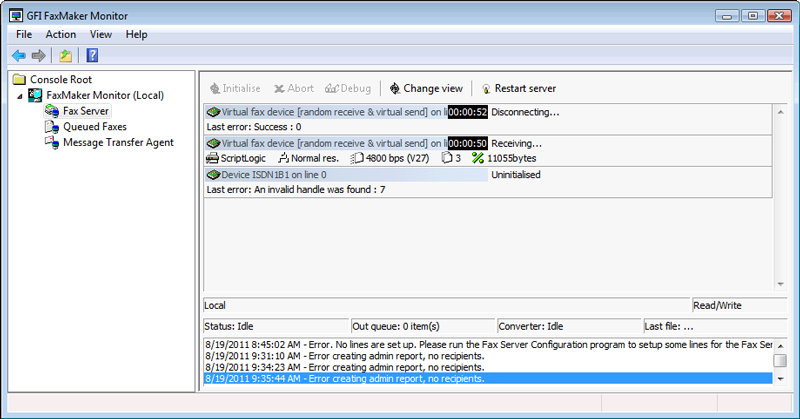Viewport: 800px width, 419px height.
Task: Click the 'Status: Idle' field
Action: tap(276, 326)
